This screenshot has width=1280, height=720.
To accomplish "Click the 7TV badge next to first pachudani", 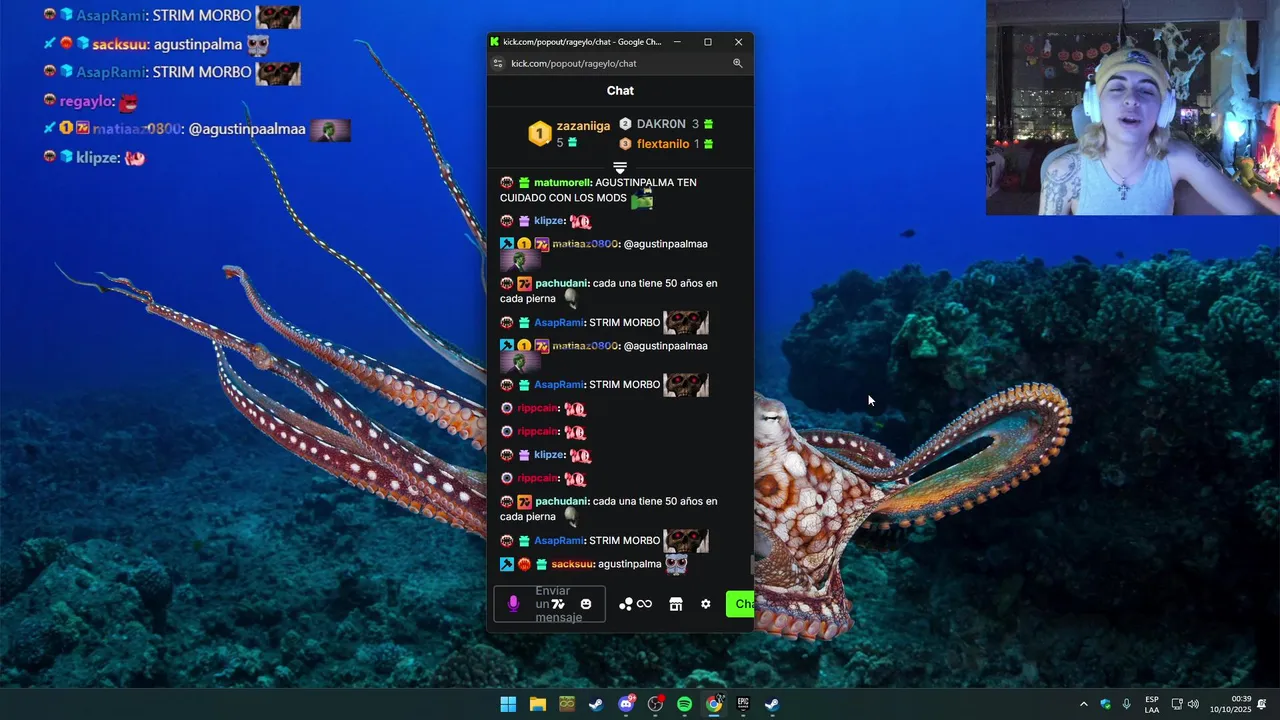I will (524, 284).
